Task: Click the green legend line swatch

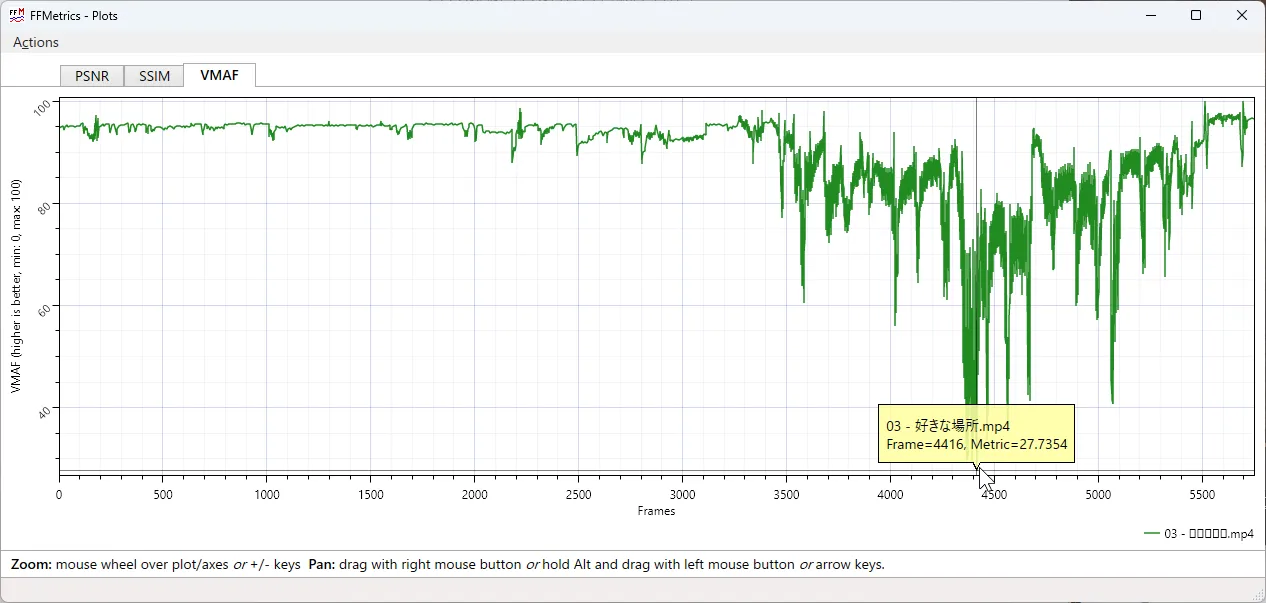Action: 1152,533
